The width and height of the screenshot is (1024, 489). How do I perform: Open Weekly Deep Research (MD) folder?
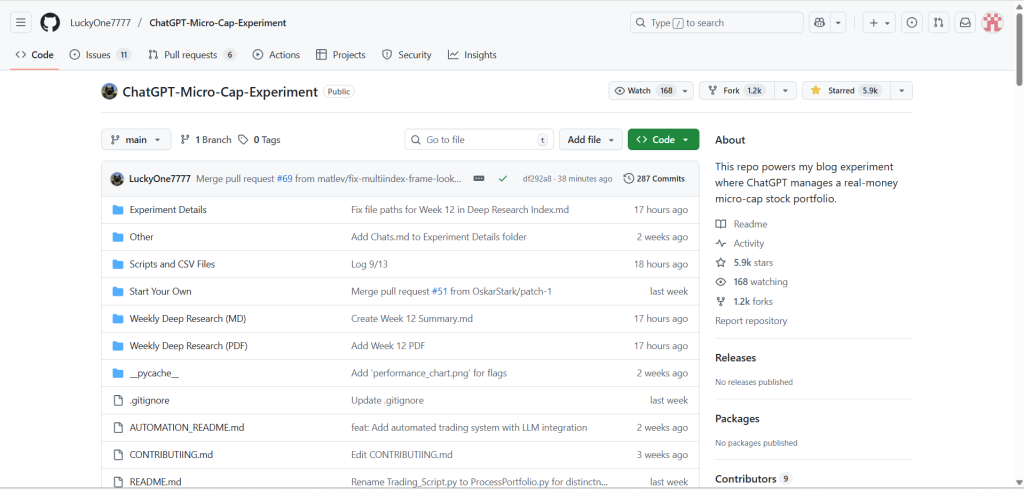187,319
